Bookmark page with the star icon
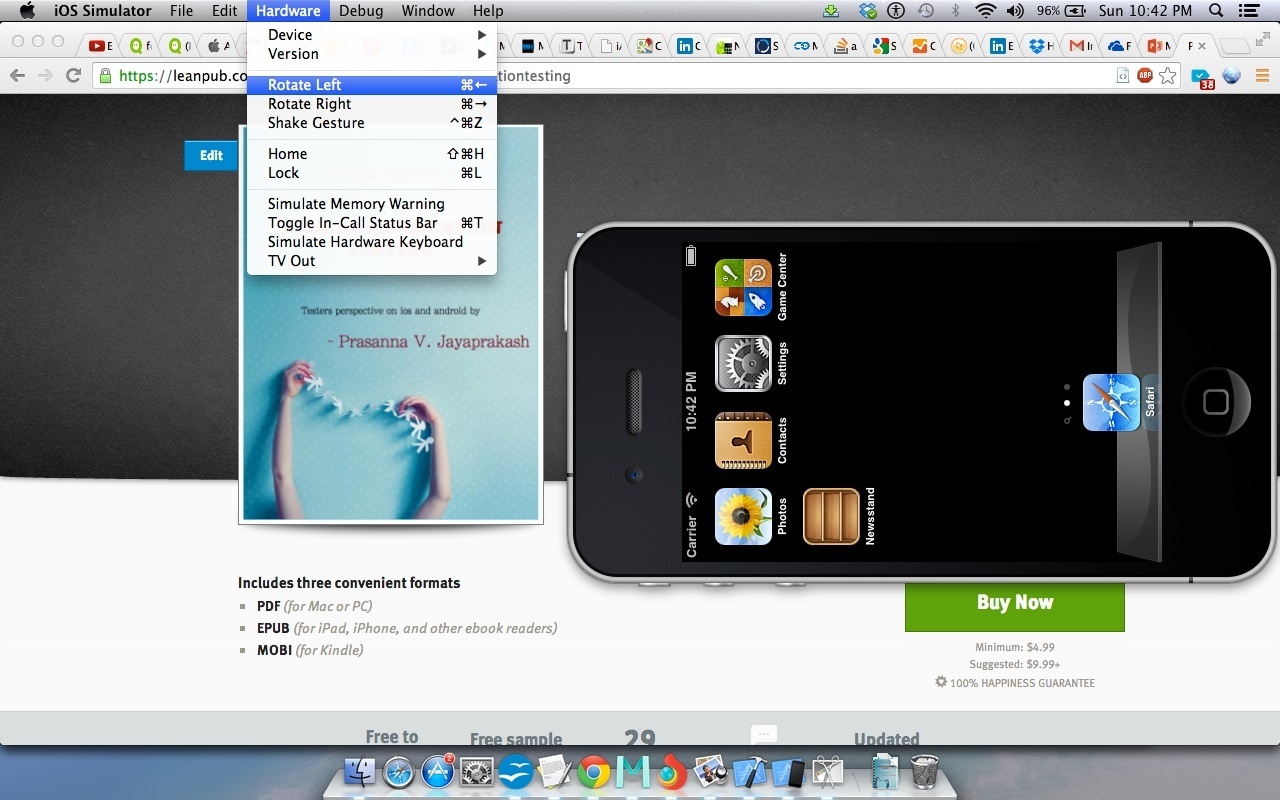 1167,76
